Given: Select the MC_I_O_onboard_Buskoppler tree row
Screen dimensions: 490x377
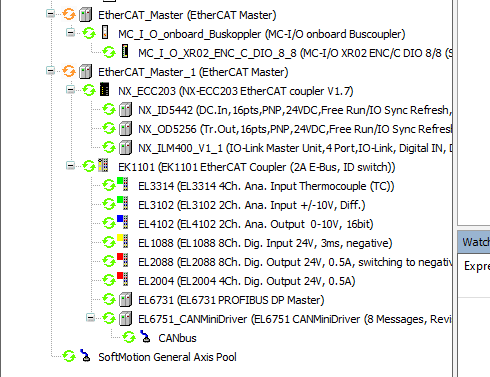Looking at the screenshot, I should [x=262, y=34].
